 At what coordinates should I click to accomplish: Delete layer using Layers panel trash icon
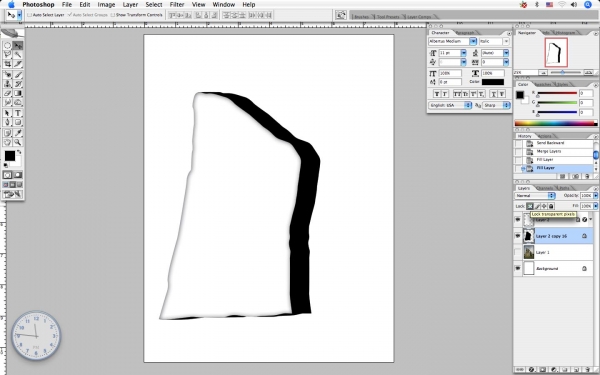point(588,370)
